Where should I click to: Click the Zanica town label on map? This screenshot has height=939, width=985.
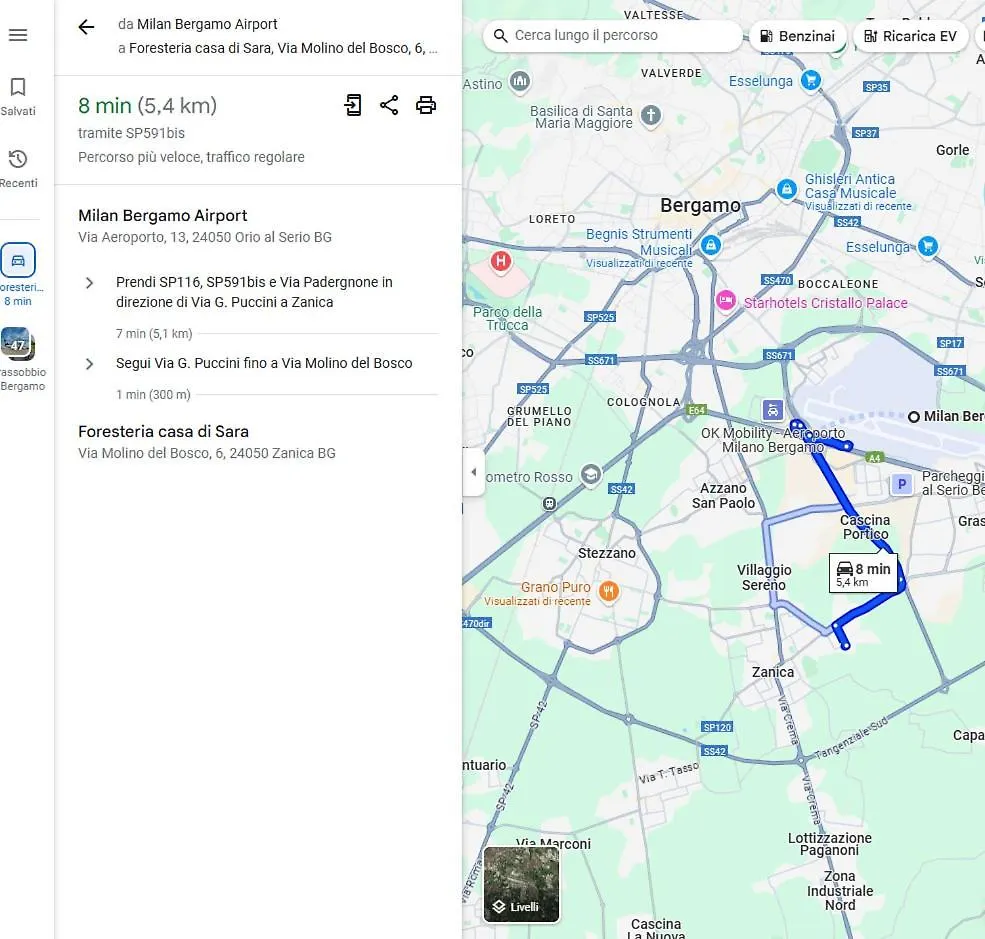click(773, 673)
